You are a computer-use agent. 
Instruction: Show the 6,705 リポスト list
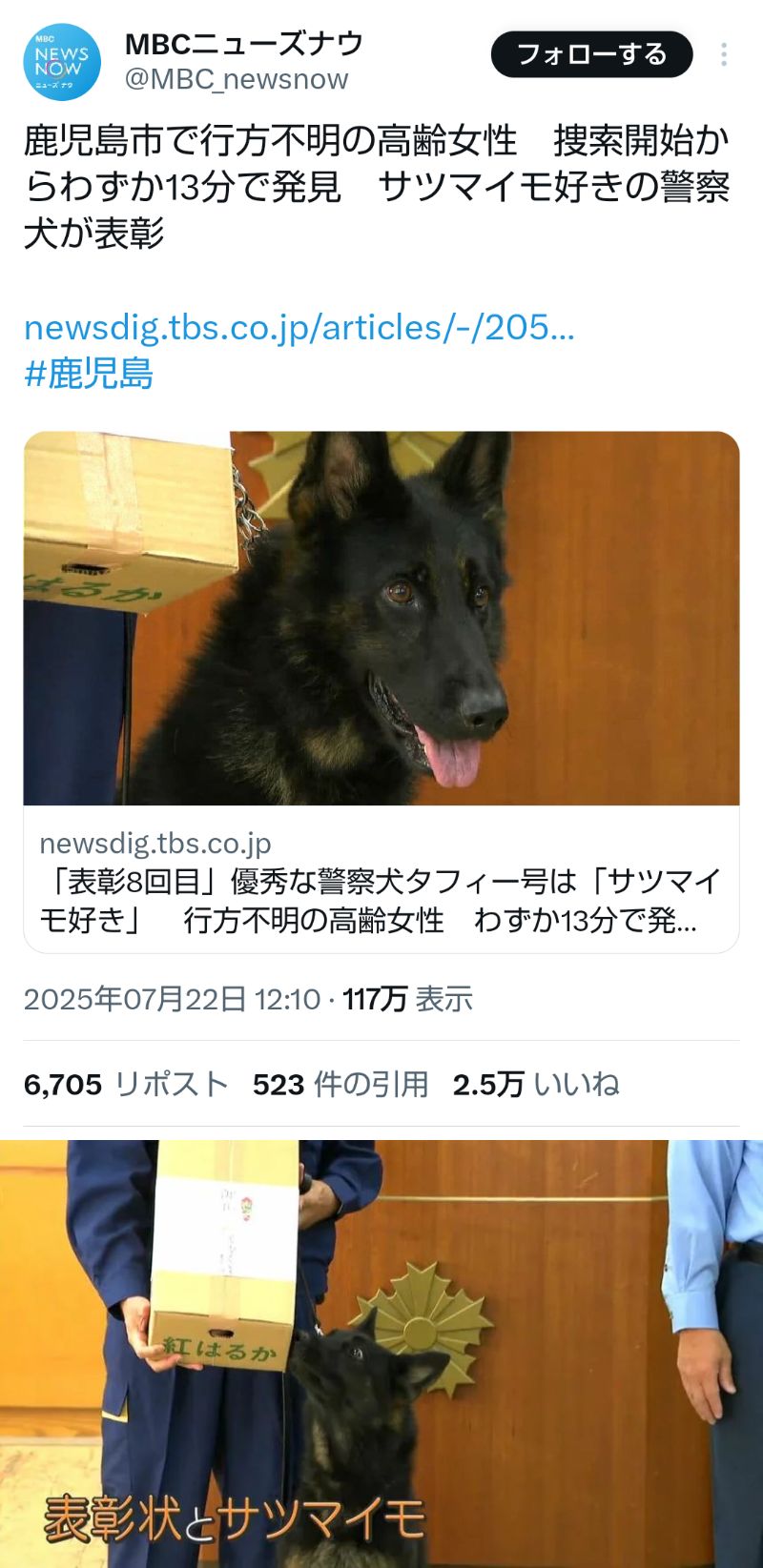pyautogui.click(x=126, y=1084)
